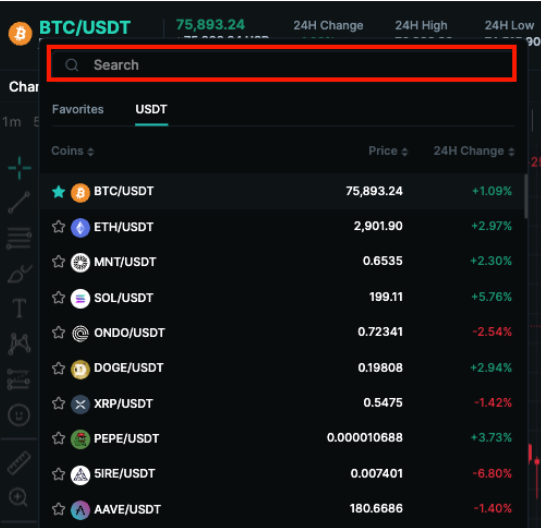Viewport: 541px width, 528px height.
Task: Select the SOL/USDT pair
Action: pos(124,298)
